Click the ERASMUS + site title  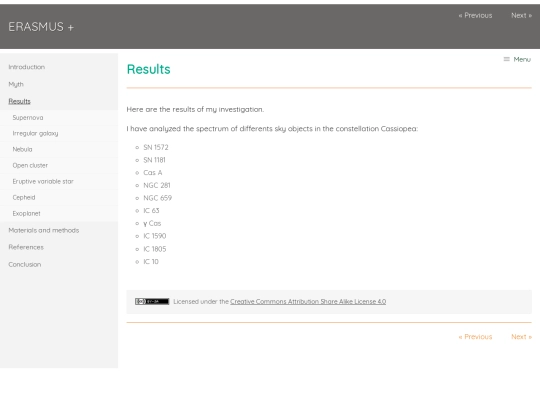41,27
